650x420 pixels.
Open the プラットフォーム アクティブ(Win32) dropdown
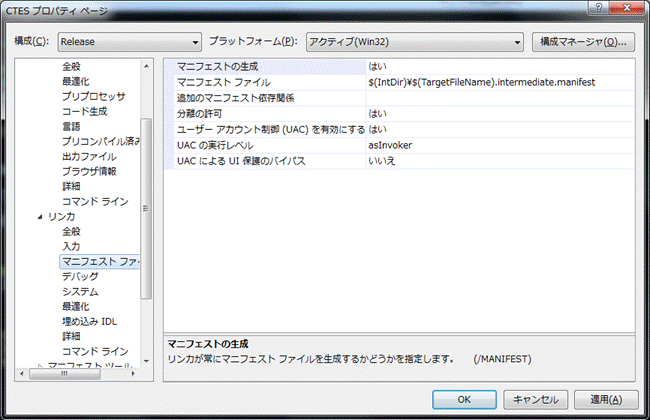click(415, 42)
